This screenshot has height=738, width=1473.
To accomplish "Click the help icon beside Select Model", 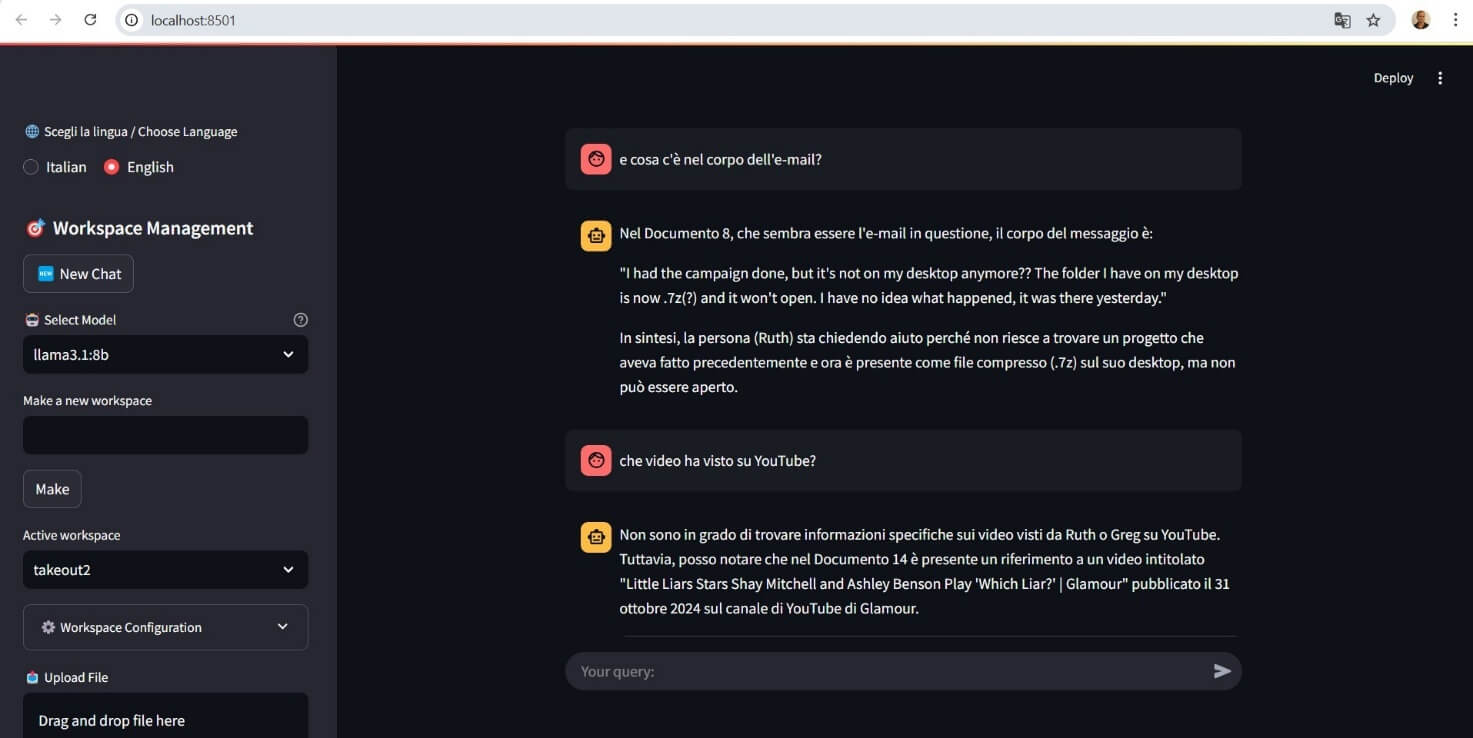I will pyautogui.click(x=300, y=320).
